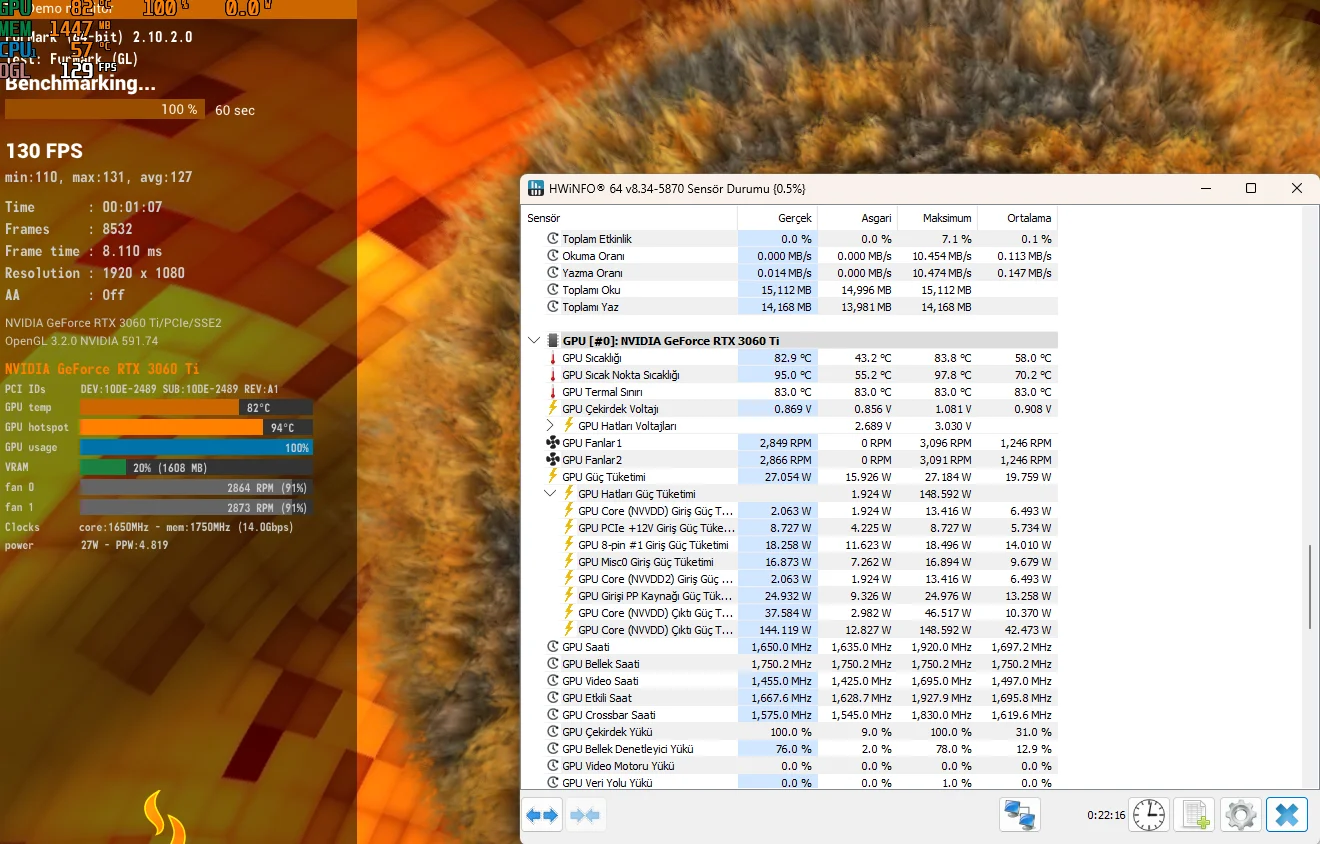The height and width of the screenshot is (844, 1320).
Task: Select the lightning icon of GPU Çekirdek Voltajı
Action: pos(553,409)
